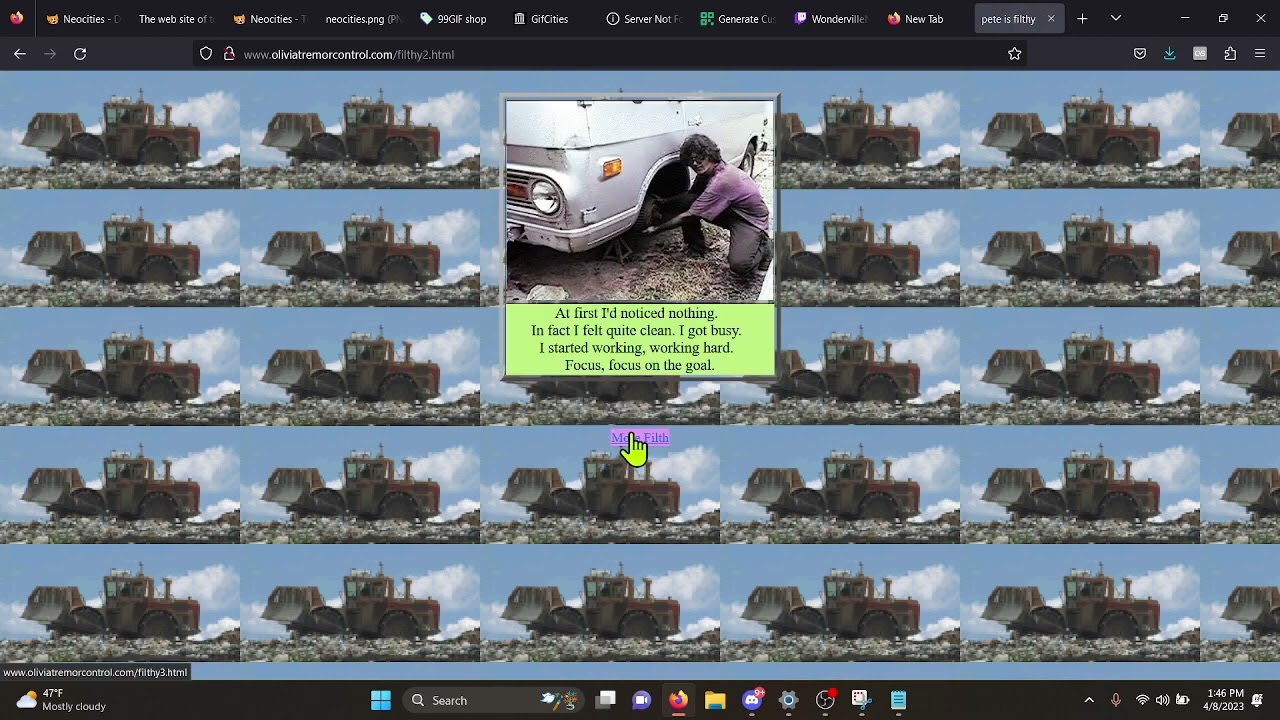The width and height of the screenshot is (1280, 720).
Task: Bookmark this page with the star
Action: (x=1014, y=54)
